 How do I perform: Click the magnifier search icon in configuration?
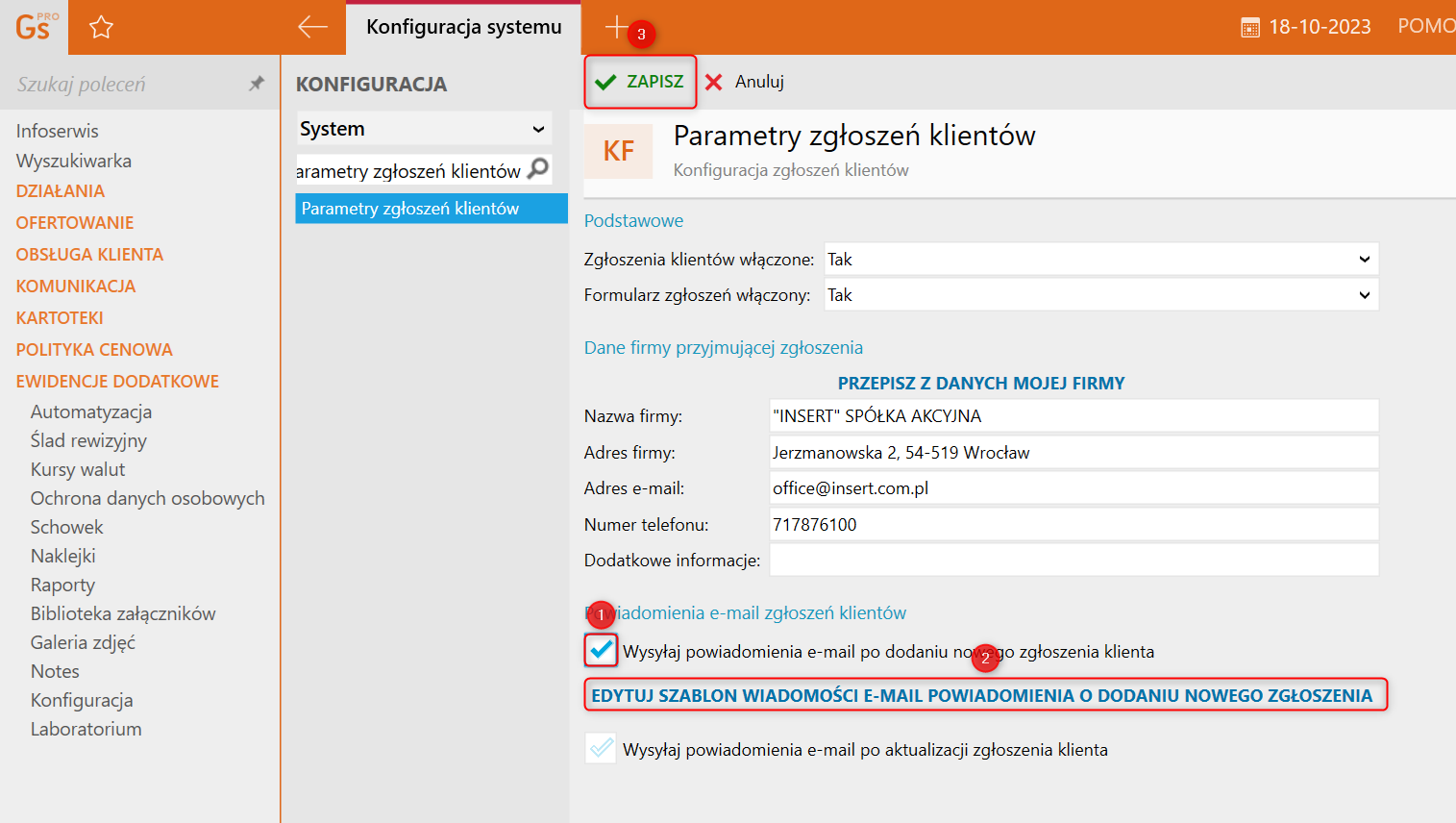[539, 169]
